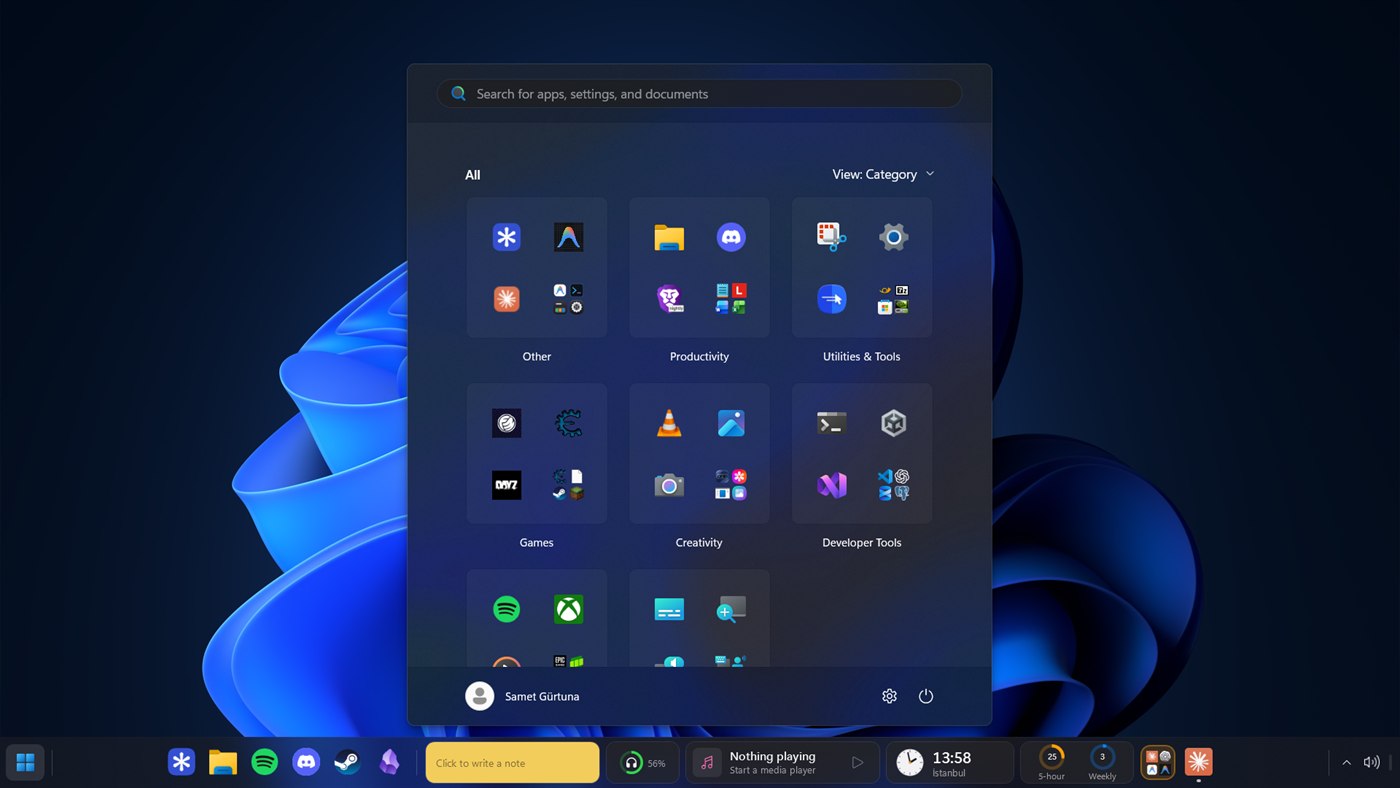The width and height of the screenshot is (1400, 788).
Task: Expand Utilities & Tools small icon cluster
Action: pos(893,299)
